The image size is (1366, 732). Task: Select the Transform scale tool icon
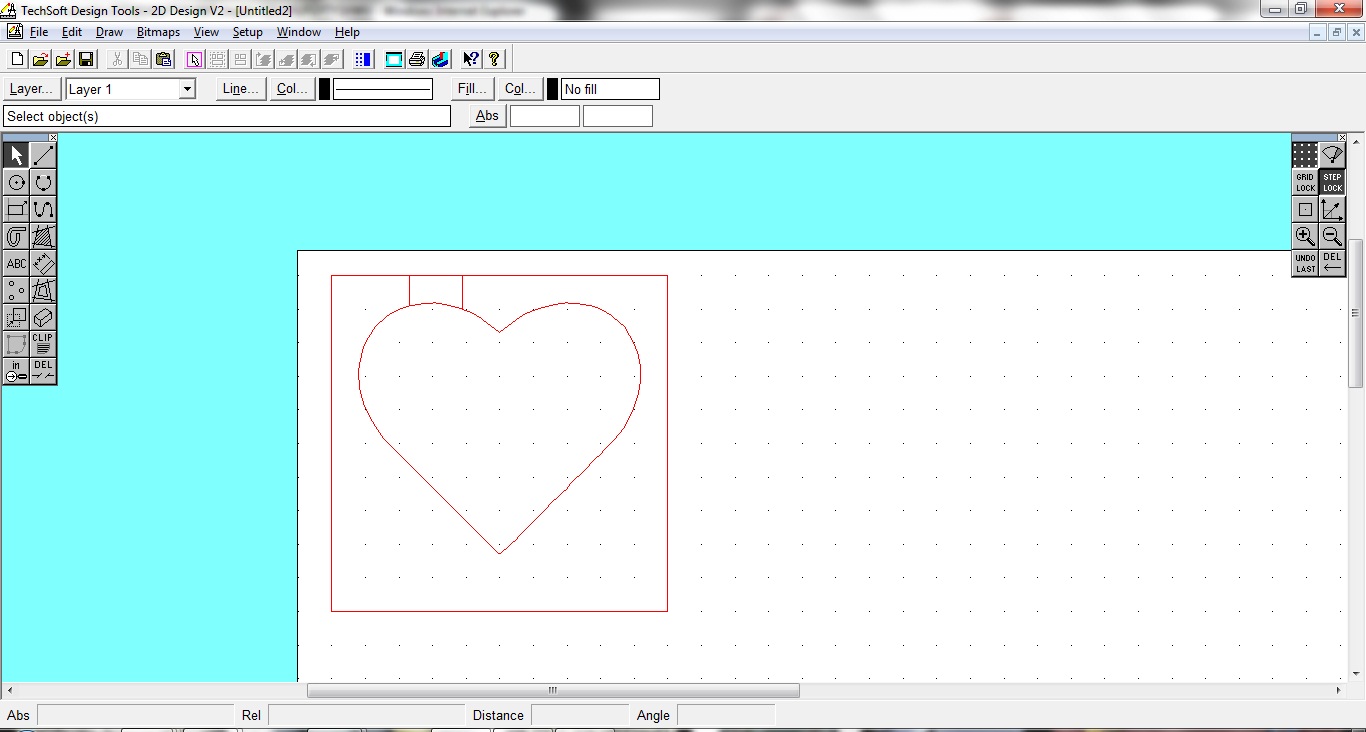click(x=16, y=317)
